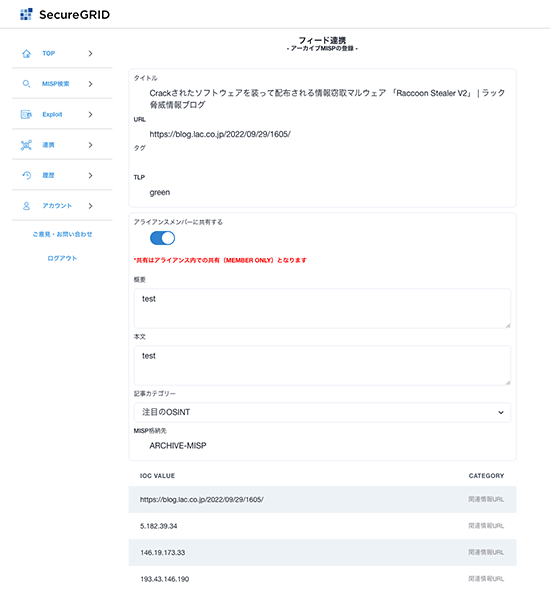Open the ご意見・お問い合わせ link
This screenshot has height=591, width=550.
(62, 234)
